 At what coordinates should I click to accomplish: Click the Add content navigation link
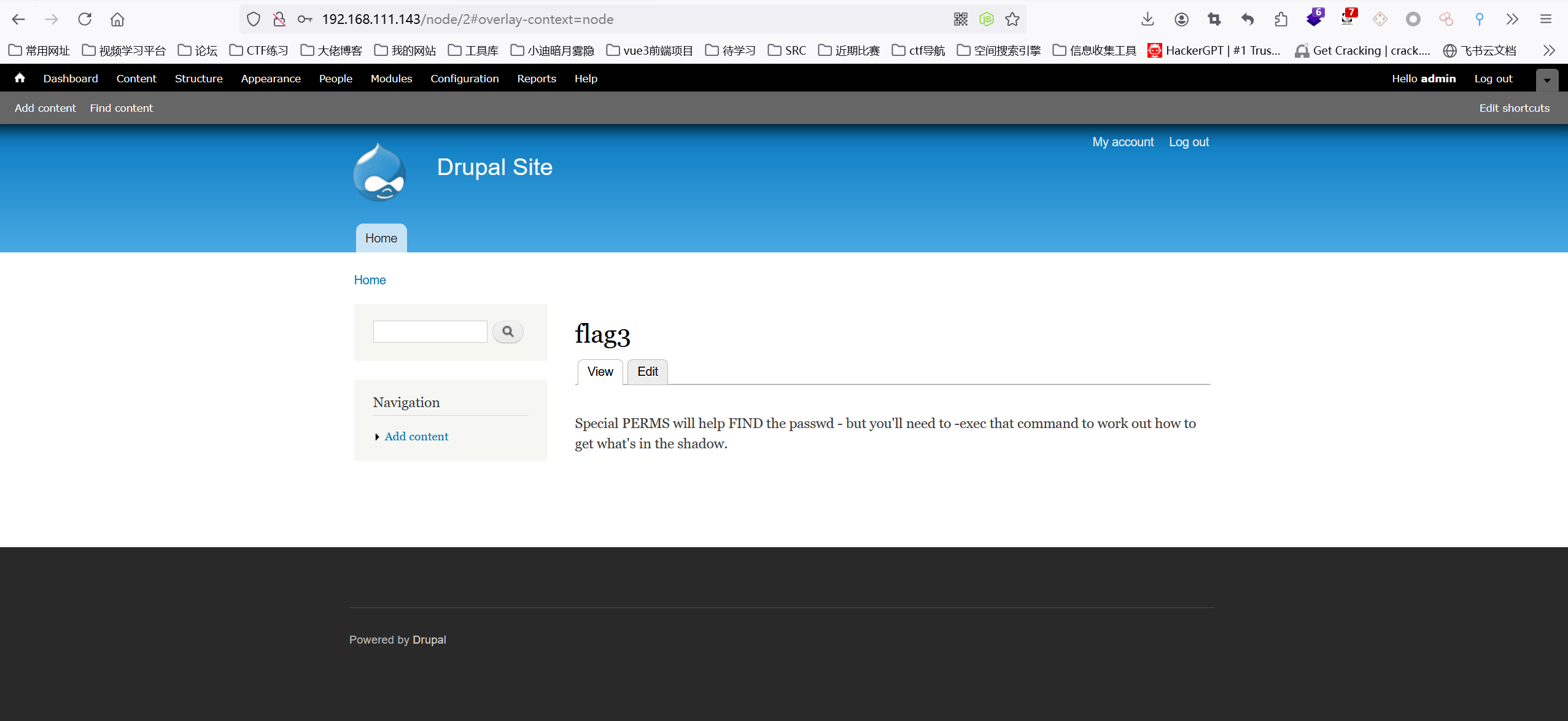(416, 436)
